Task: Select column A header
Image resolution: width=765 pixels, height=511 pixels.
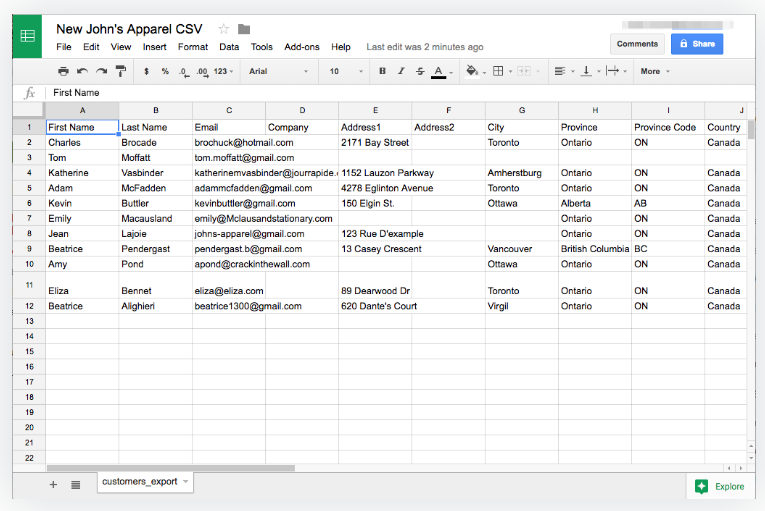Action: click(82, 110)
